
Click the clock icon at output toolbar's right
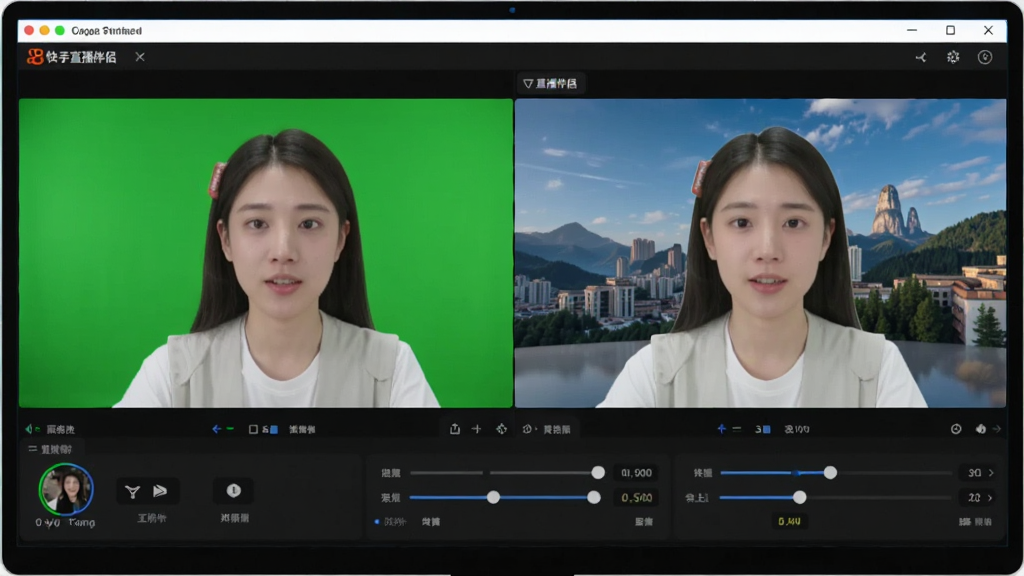[x=956, y=429]
